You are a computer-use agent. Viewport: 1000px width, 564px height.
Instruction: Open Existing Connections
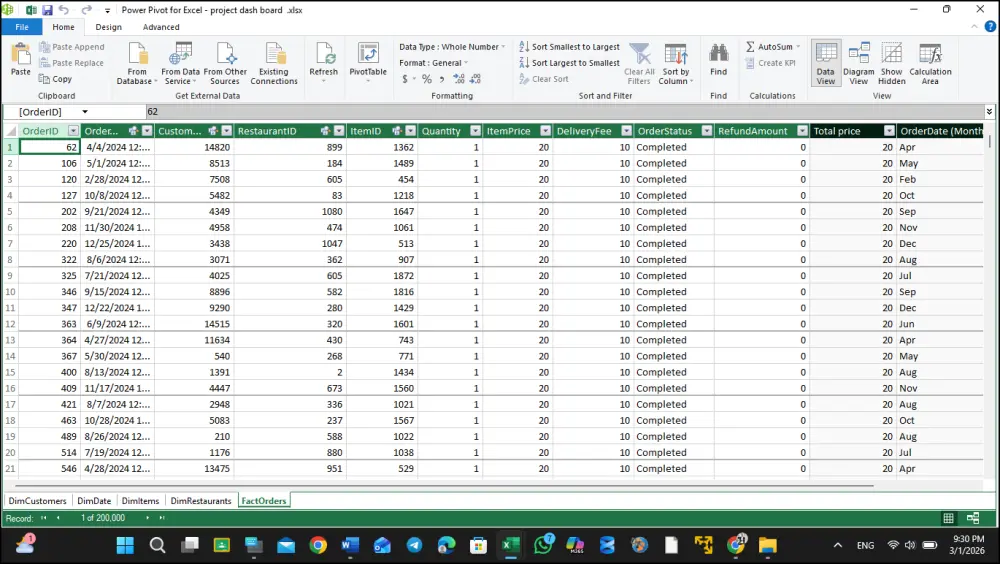click(x=274, y=63)
